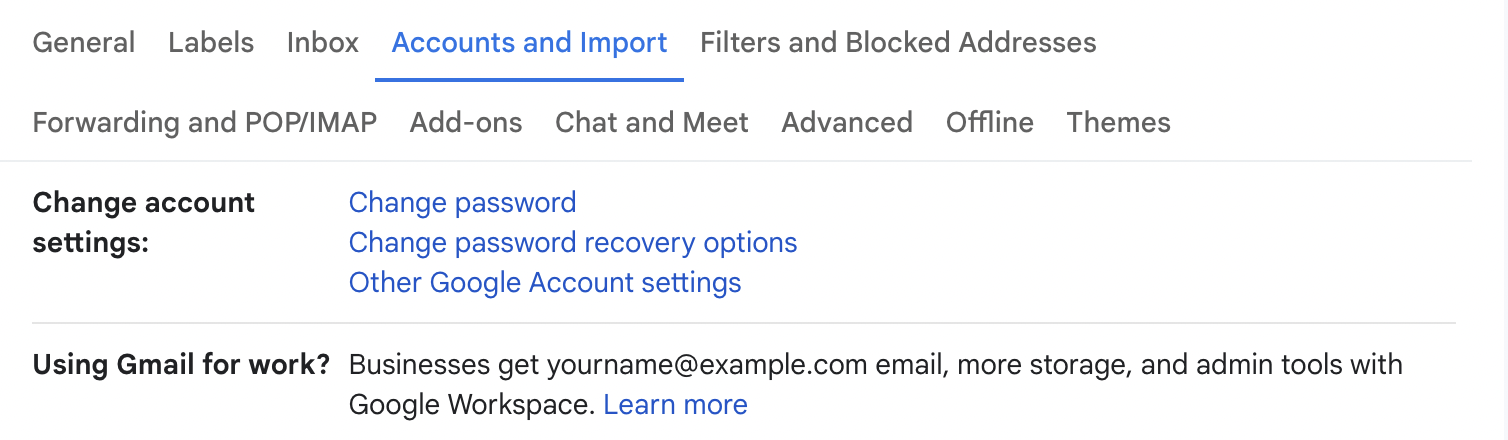Click the 'Using Gmail for work?' heading
Screen dimensions: 1508x440
tap(181, 365)
